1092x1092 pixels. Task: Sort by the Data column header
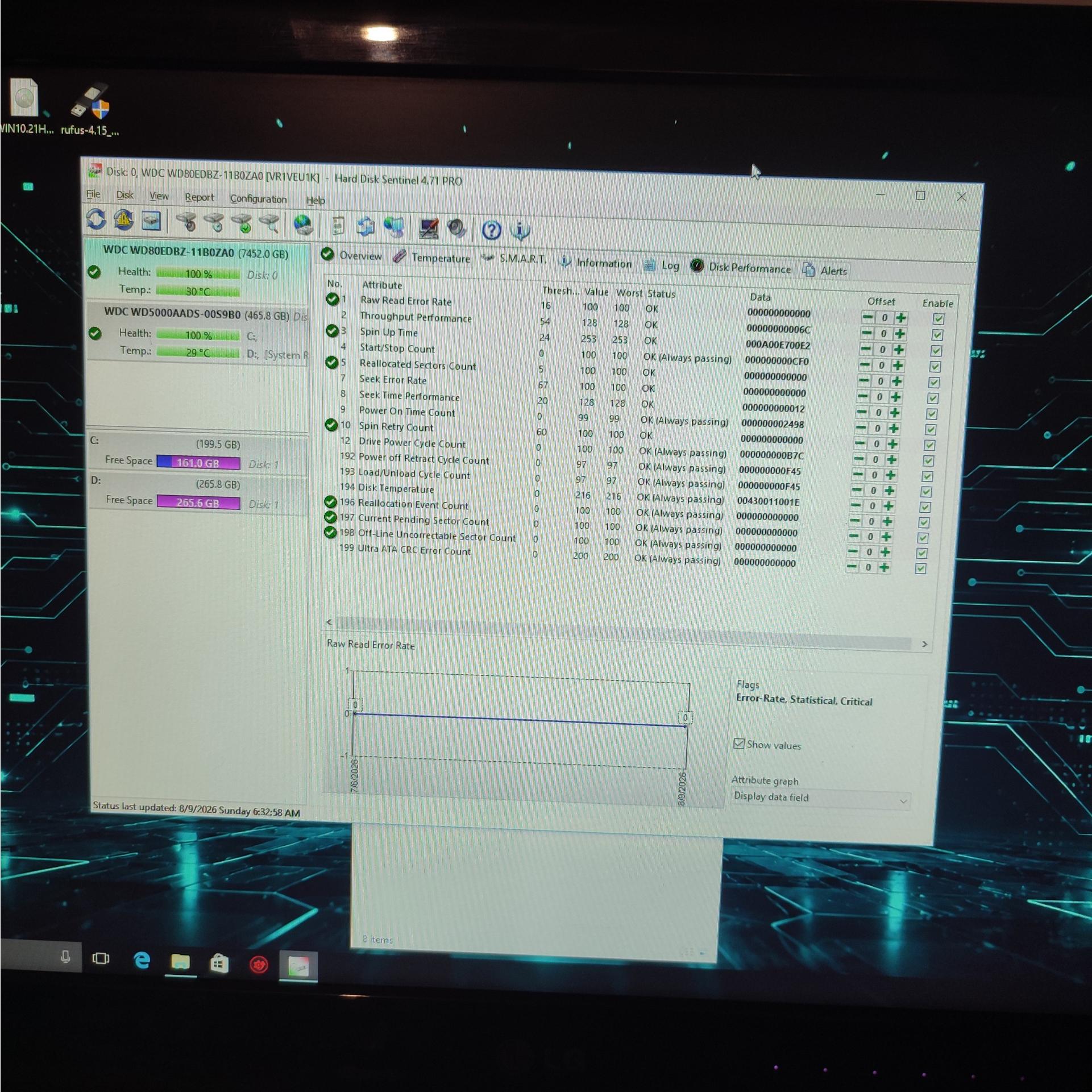coord(760,297)
